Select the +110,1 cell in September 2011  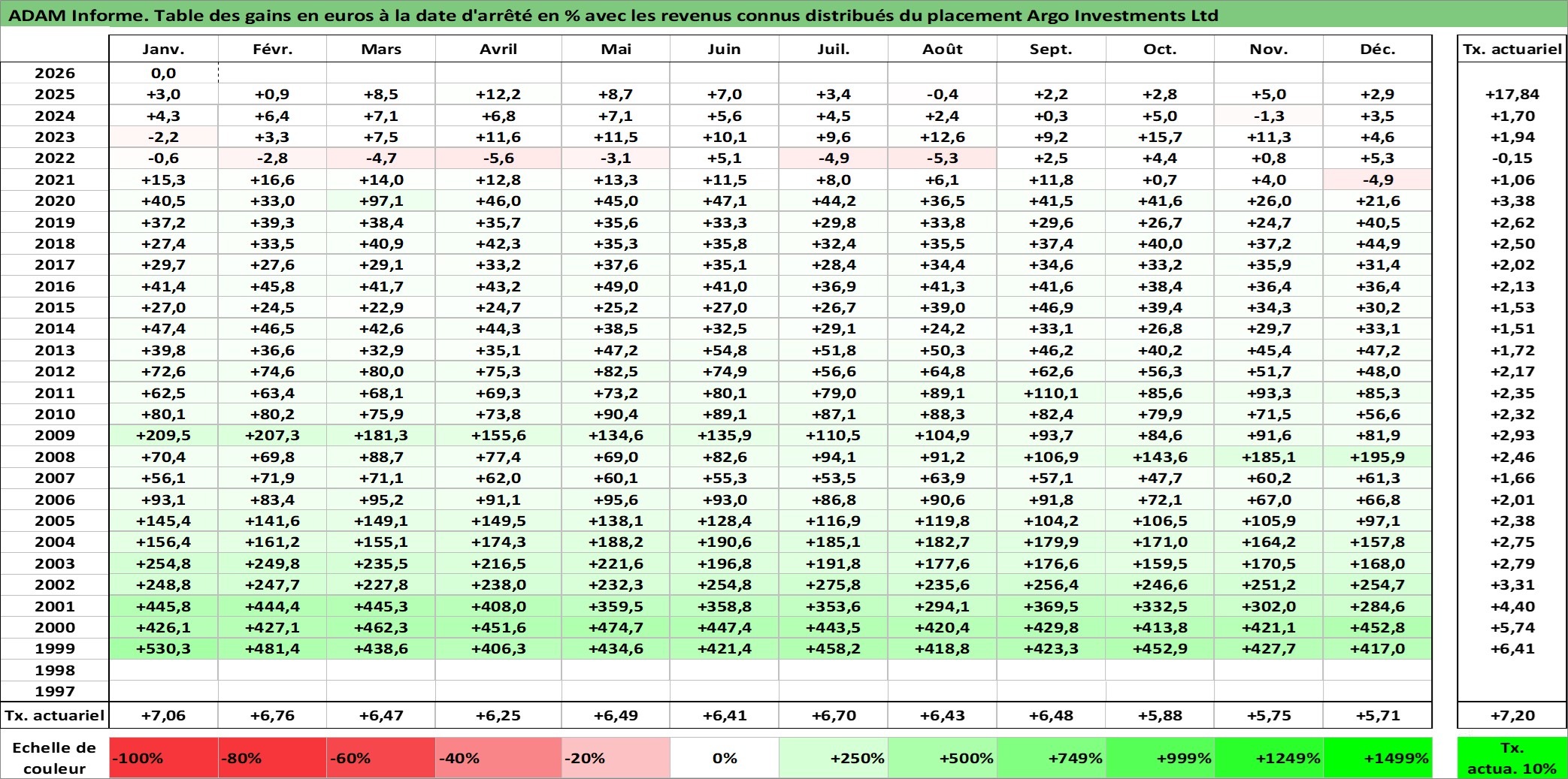coord(1051,393)
